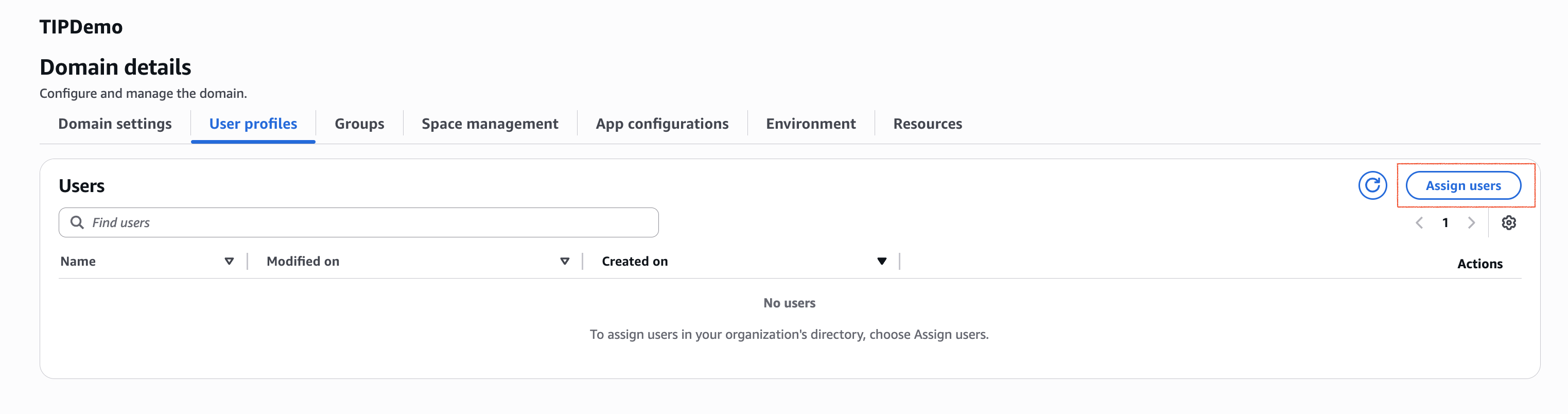Open the Domain settings tab

115,124
